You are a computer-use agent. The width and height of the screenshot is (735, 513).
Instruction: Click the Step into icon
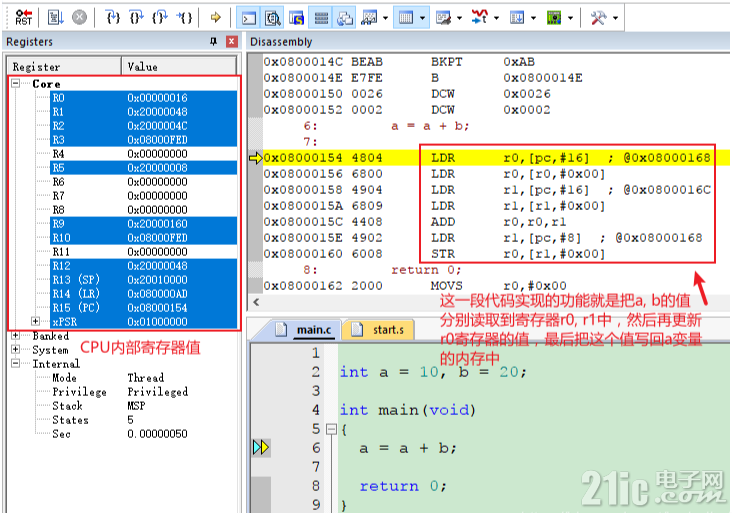pyautogui.click(x=113, y=18)
